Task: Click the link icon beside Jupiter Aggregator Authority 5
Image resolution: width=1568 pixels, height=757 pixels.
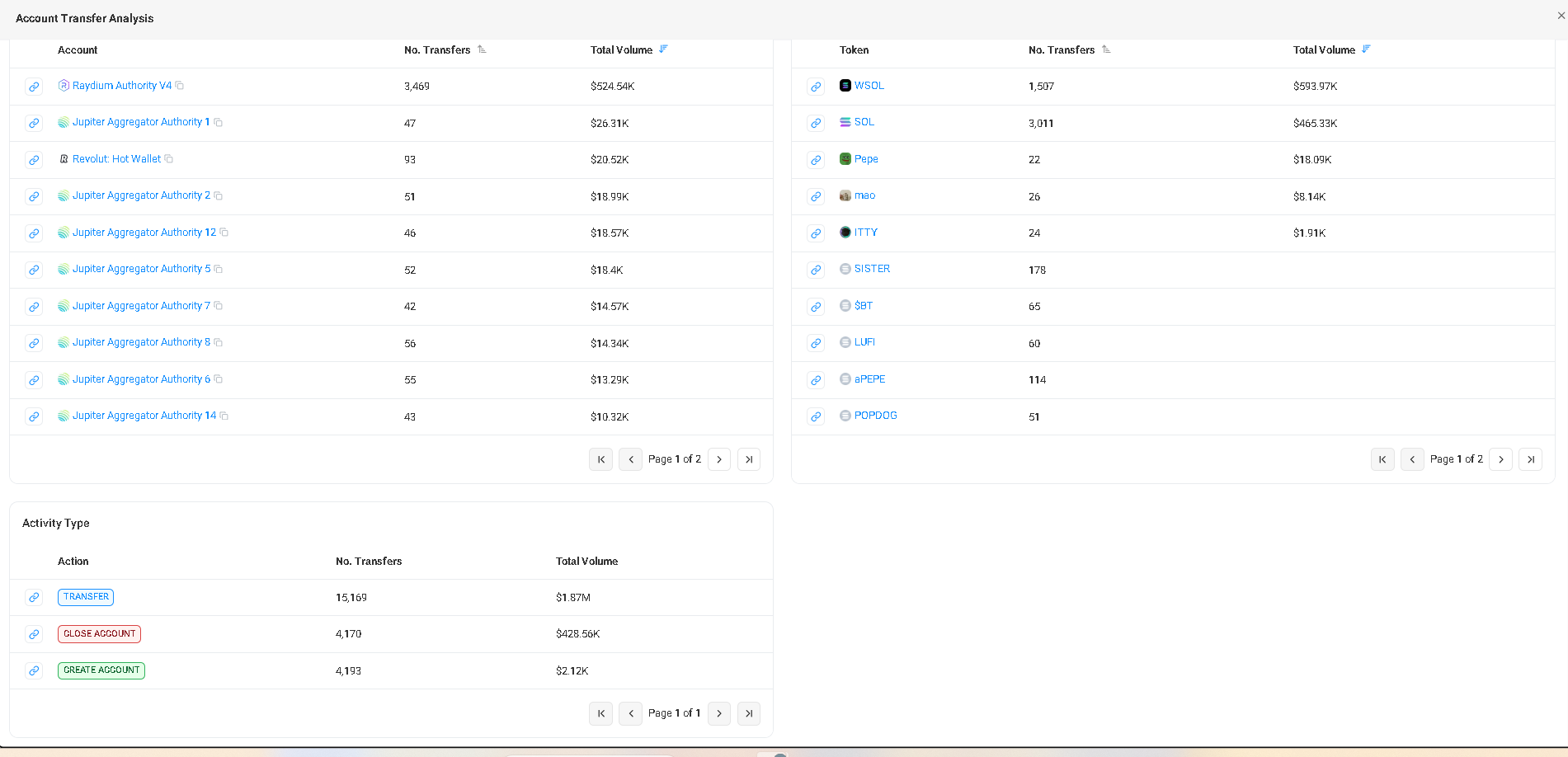Action: tap(34, 270)
